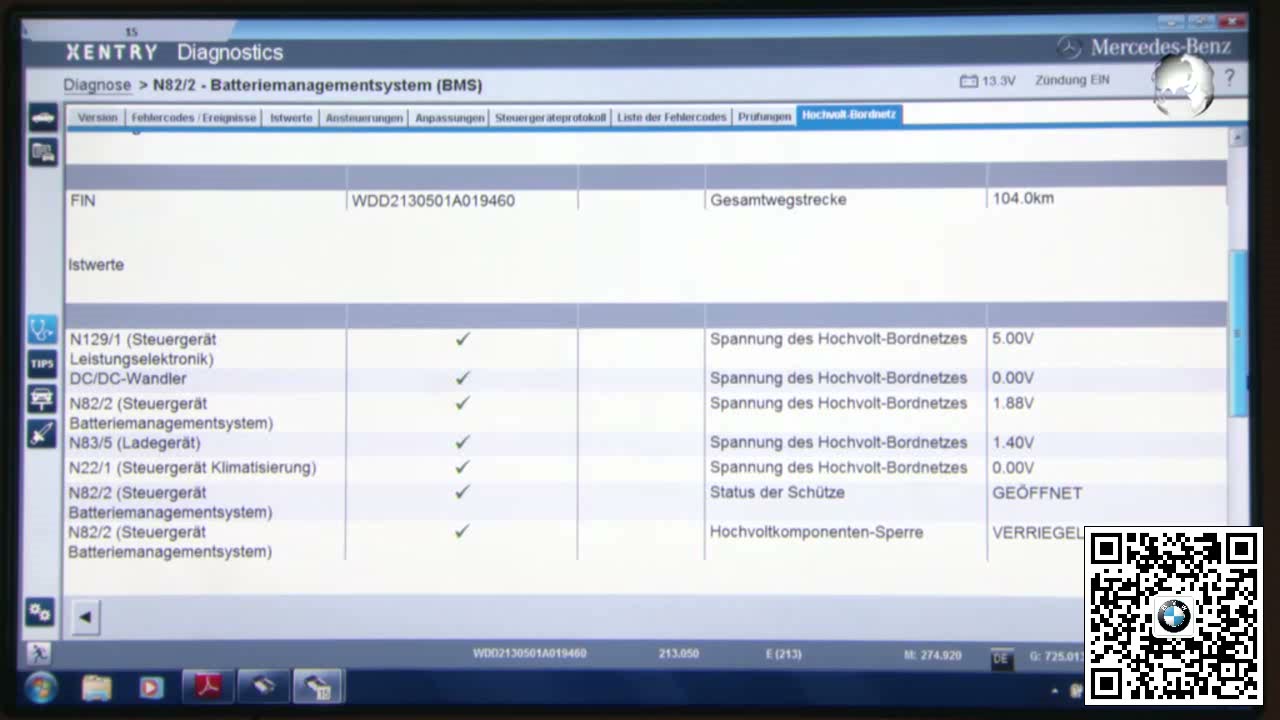Viewport: 1280px width, 720px height.
Task: Select the M: 274.920 status bar entry
Action: (x=932, y=656)
